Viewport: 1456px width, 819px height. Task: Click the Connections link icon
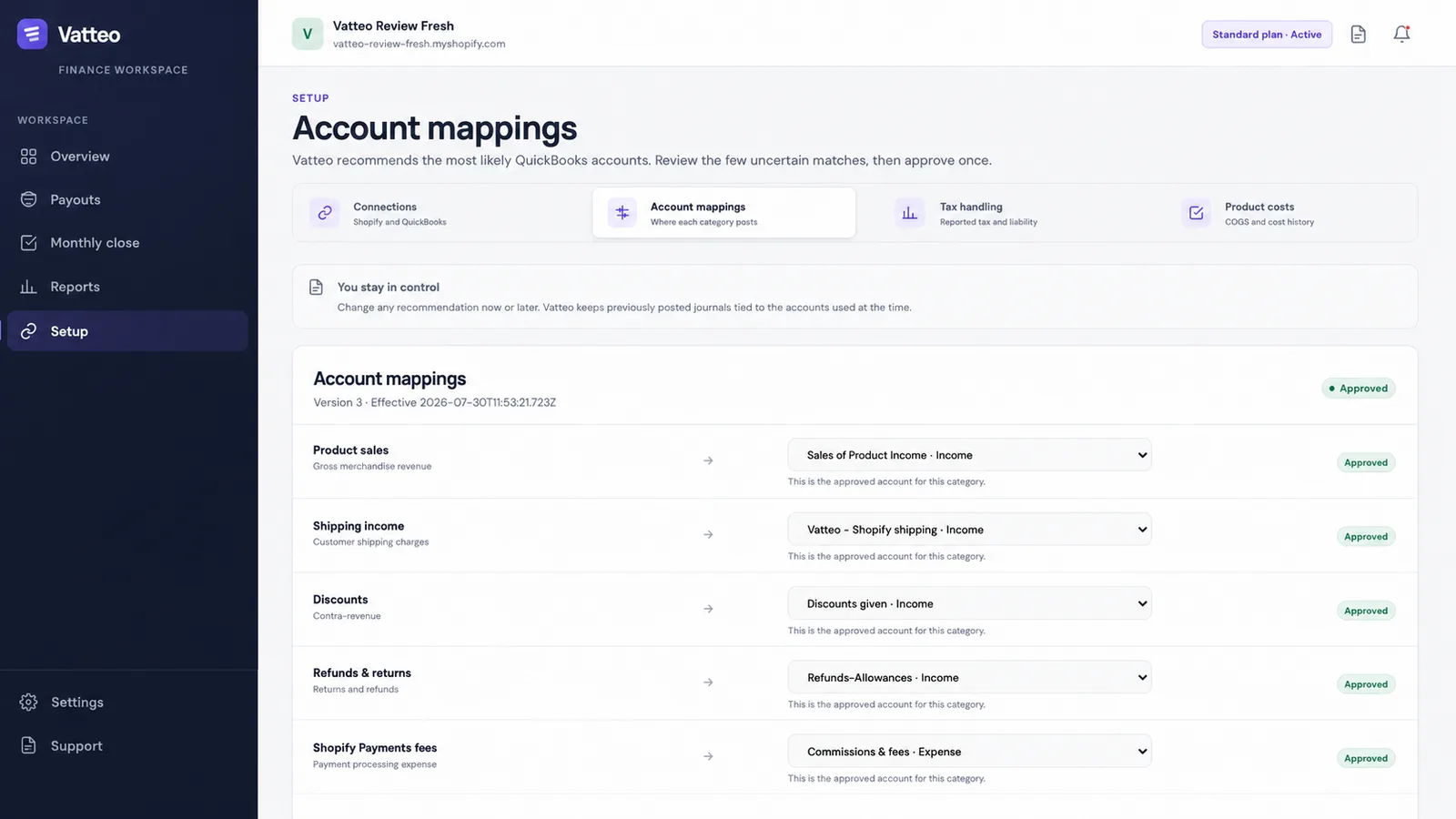tap(325, 213)
